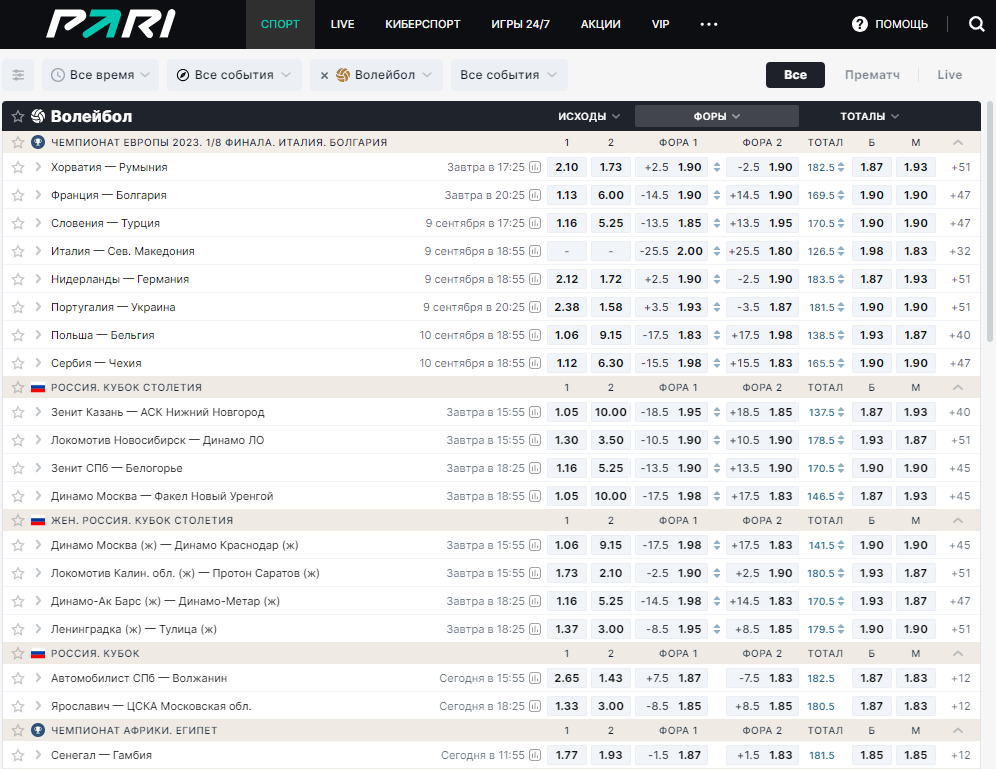Collapse the Чемпионат Европы 2023 section

(x=958, y=142)
